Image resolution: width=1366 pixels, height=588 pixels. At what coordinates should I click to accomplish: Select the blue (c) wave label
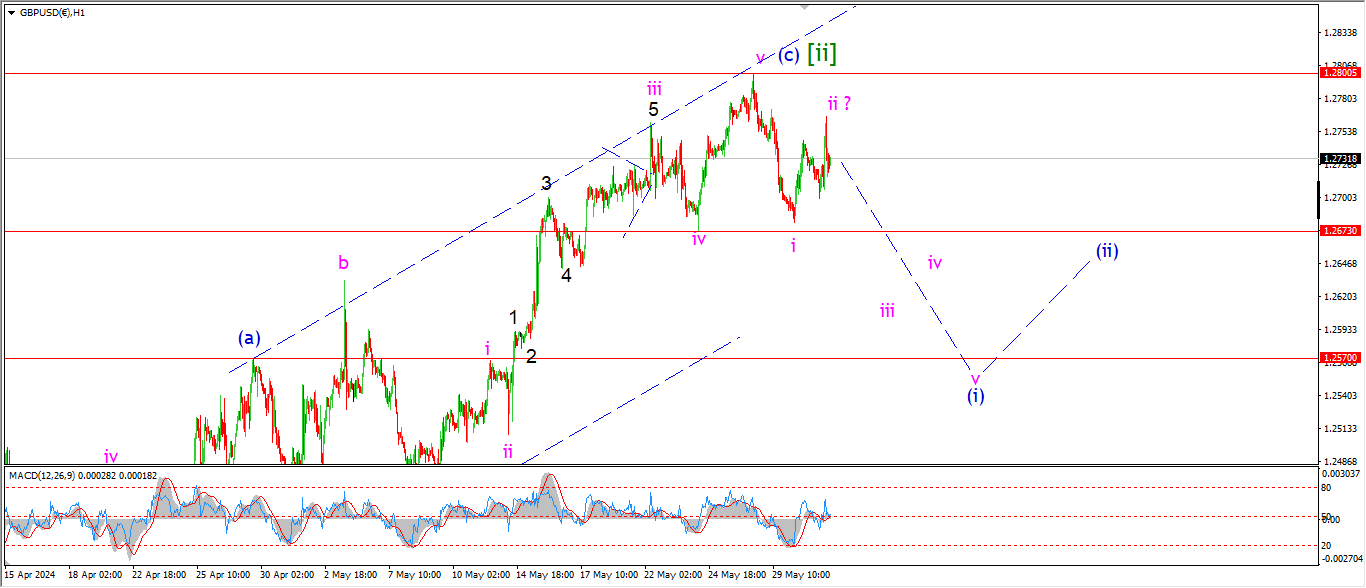[x=789, y=55]
